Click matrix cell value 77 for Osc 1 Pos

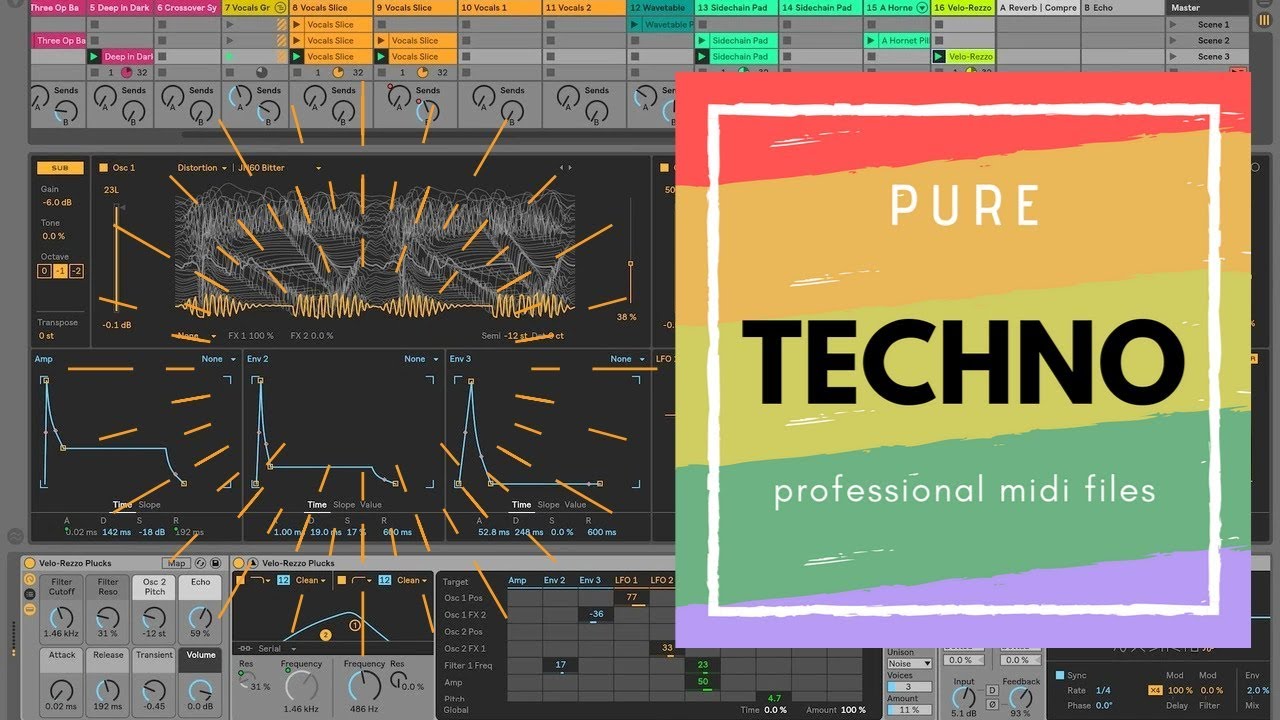(631, 598)
